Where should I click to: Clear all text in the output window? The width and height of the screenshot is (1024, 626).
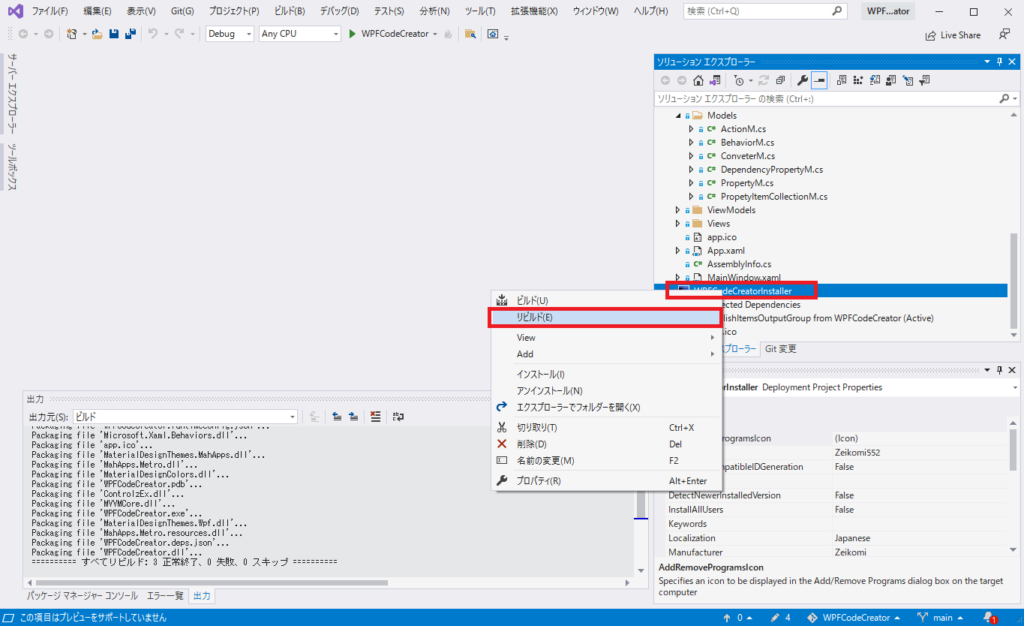click(x=376, y=416)
